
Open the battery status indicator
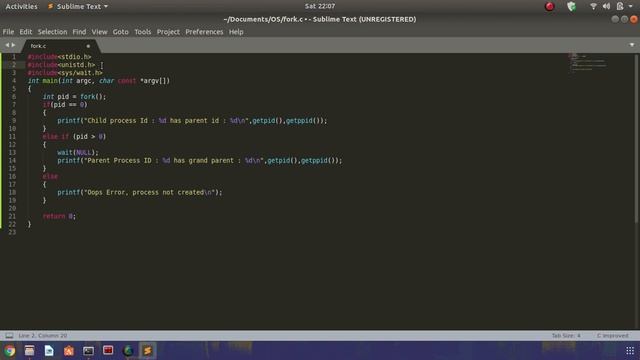coord(620,6)
